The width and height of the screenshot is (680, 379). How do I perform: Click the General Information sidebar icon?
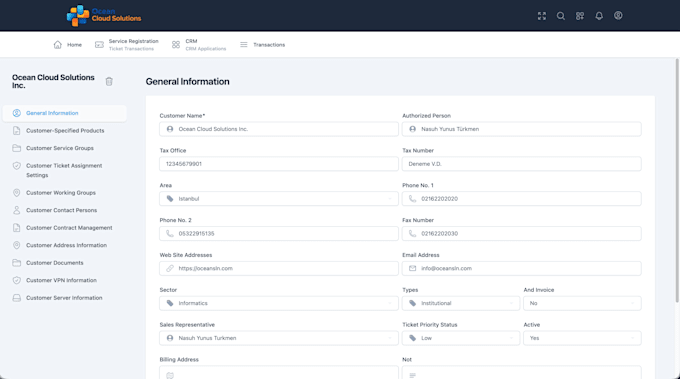coord(16,113)
